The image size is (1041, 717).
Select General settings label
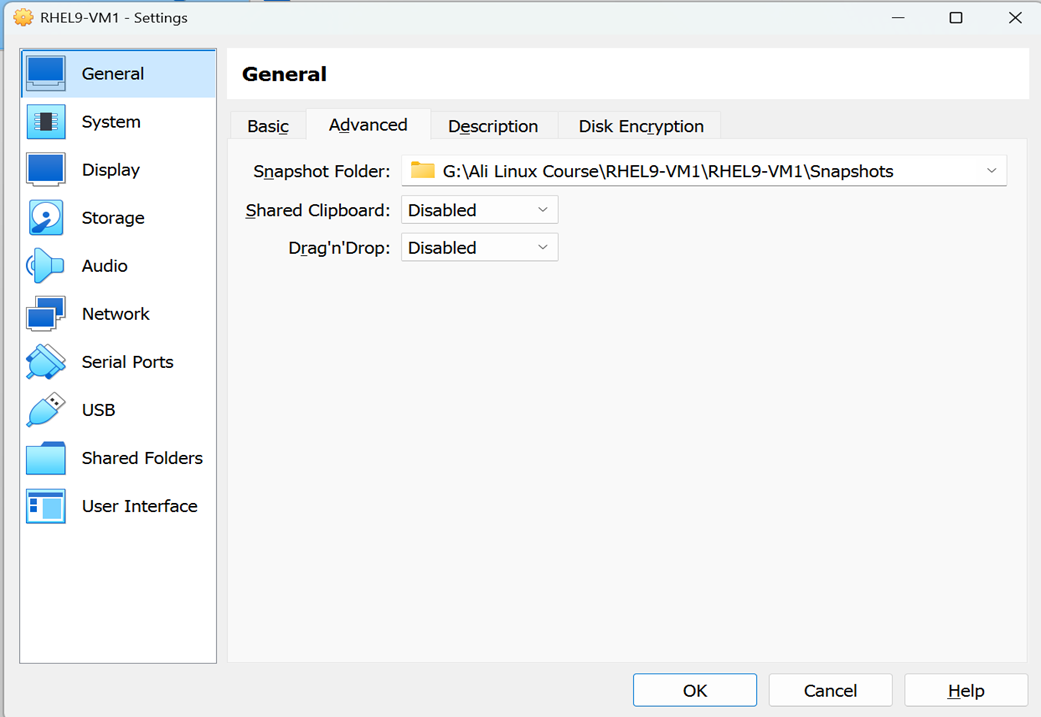click(113, 74)
